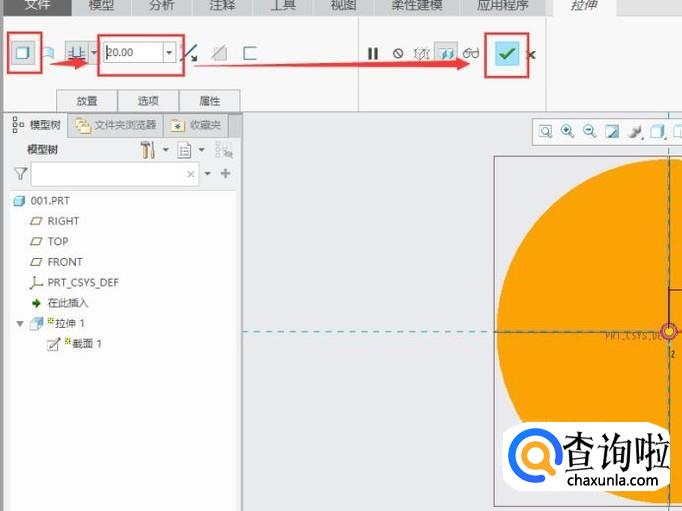Open the rendering options icon
682x511 pixels.
click(x=635, y=132)
